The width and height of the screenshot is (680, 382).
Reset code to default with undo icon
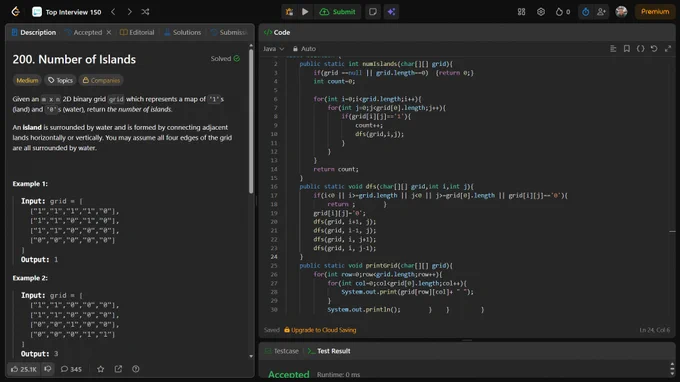pos(654,49)
